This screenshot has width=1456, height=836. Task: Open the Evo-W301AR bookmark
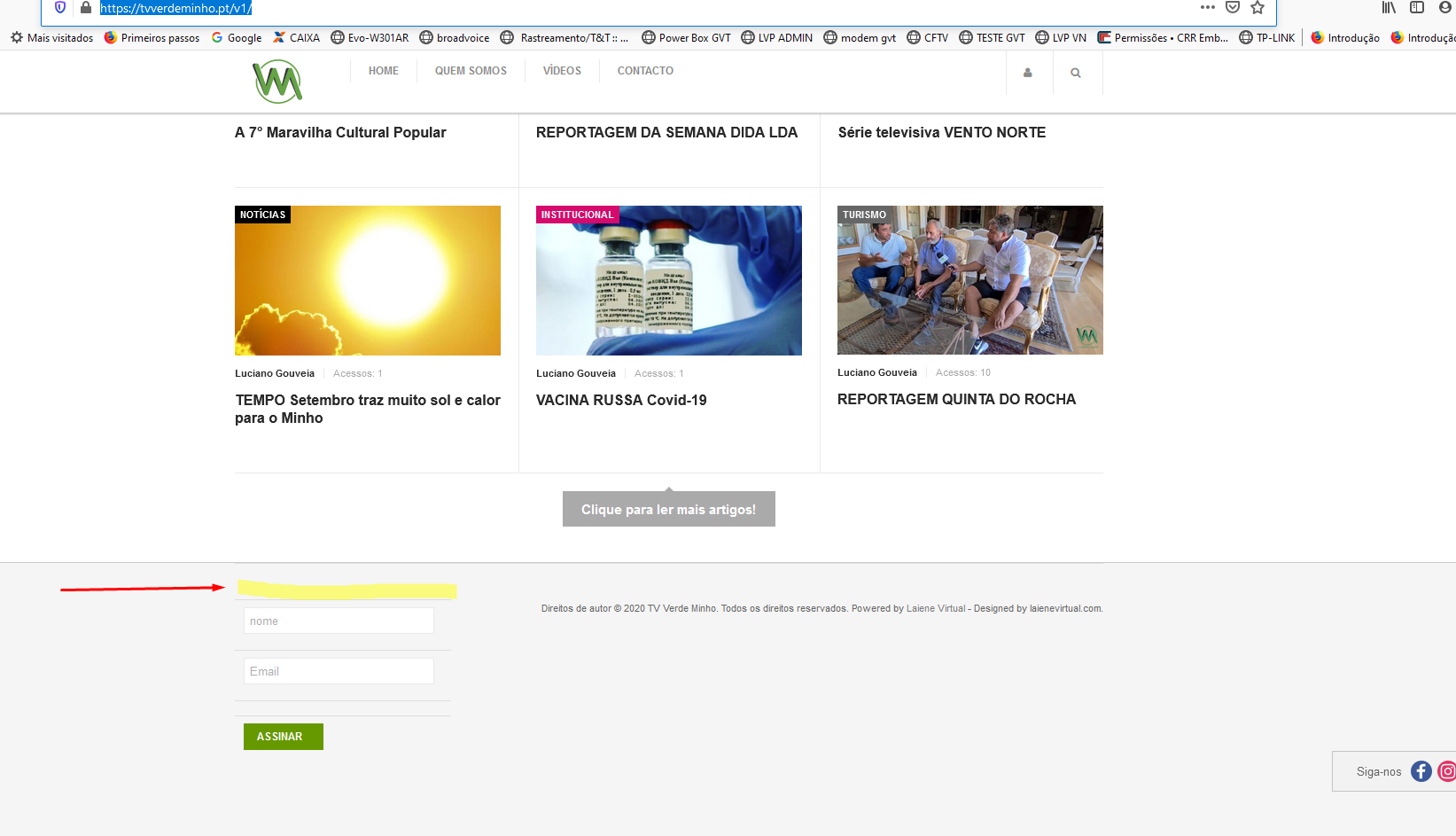(370, 38)
